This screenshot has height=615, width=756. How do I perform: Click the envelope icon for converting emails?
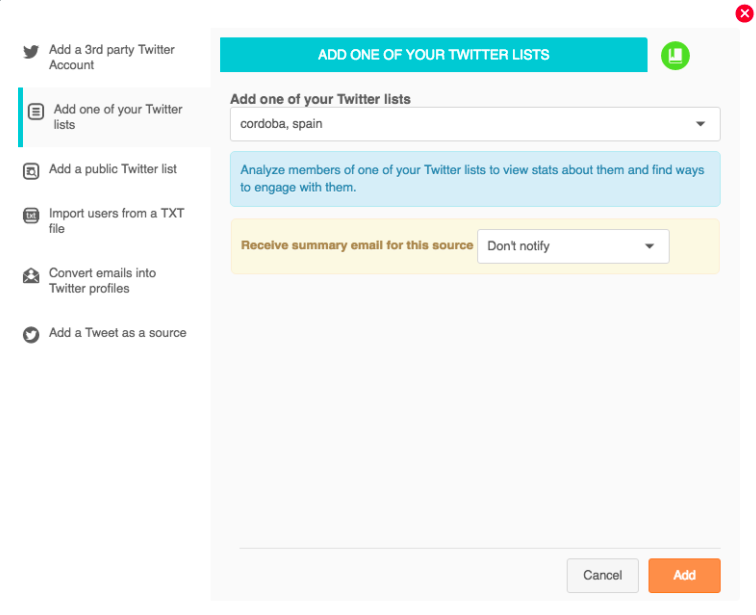click(31, 276)
